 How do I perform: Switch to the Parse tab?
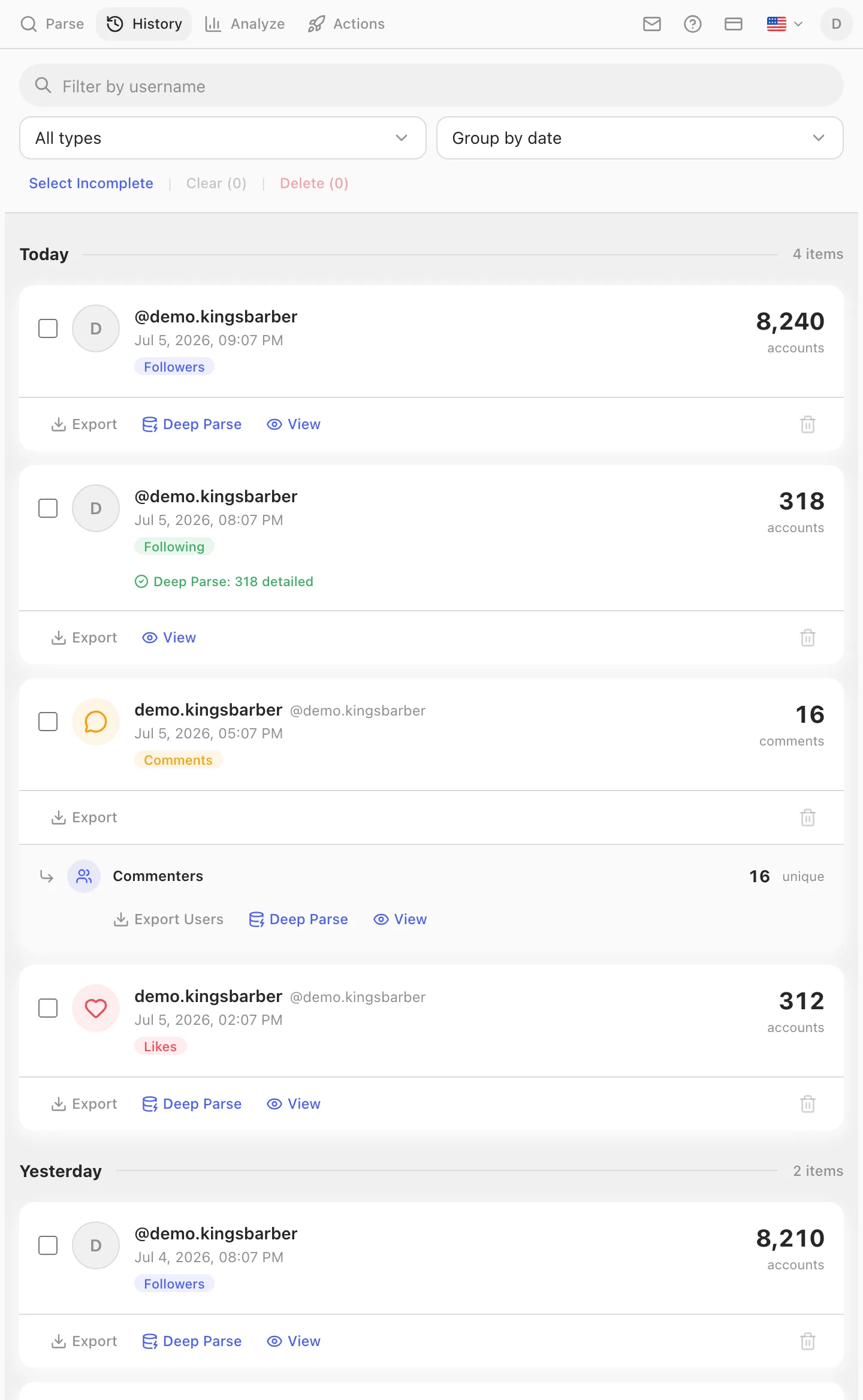pos(52,24)
